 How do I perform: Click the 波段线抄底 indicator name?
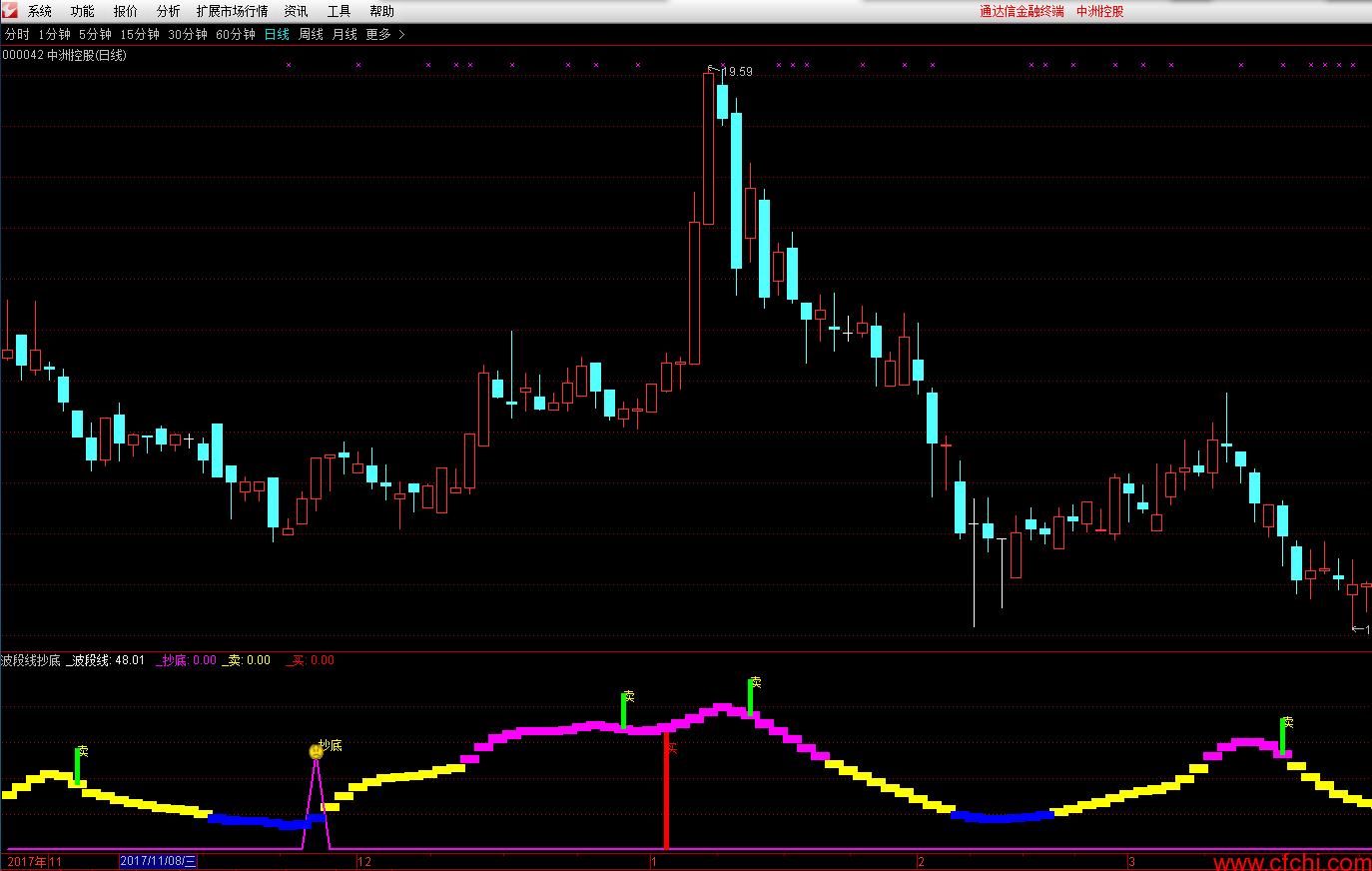tap(31, 660)
